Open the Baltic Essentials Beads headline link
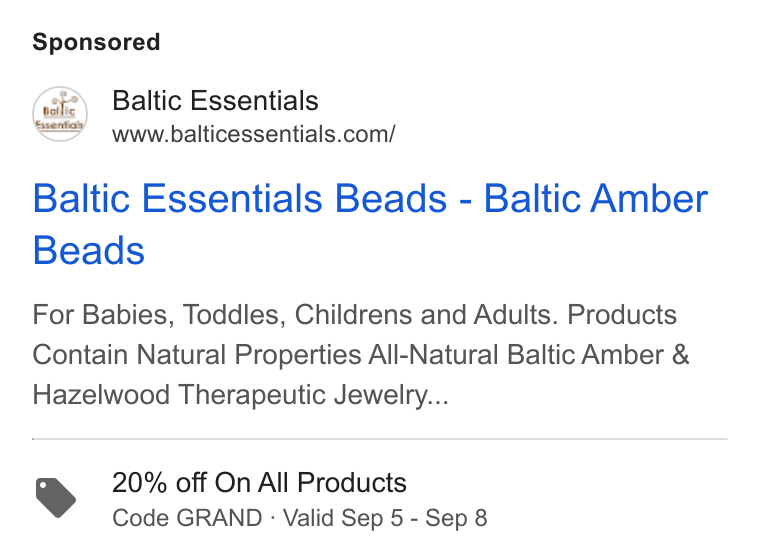The height and width of the screenshot is (556, 760). [x=370, y=224]
